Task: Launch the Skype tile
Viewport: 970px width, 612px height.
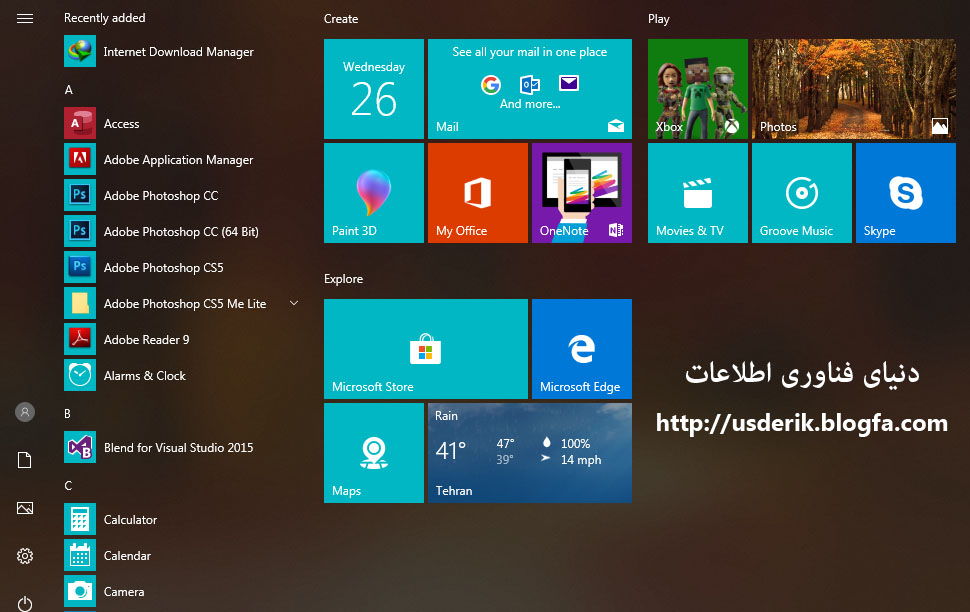Action: 906,192
